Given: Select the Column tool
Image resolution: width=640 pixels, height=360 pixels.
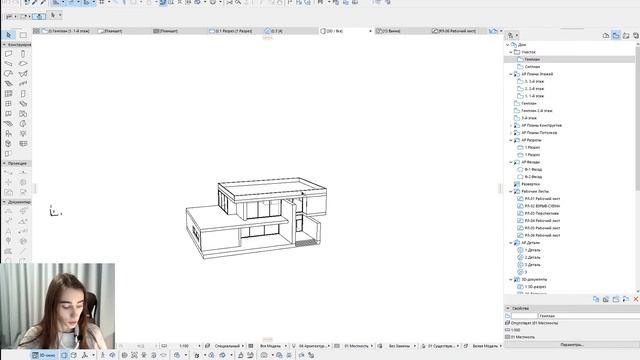Looking at the screenshot, I should 23,54.
